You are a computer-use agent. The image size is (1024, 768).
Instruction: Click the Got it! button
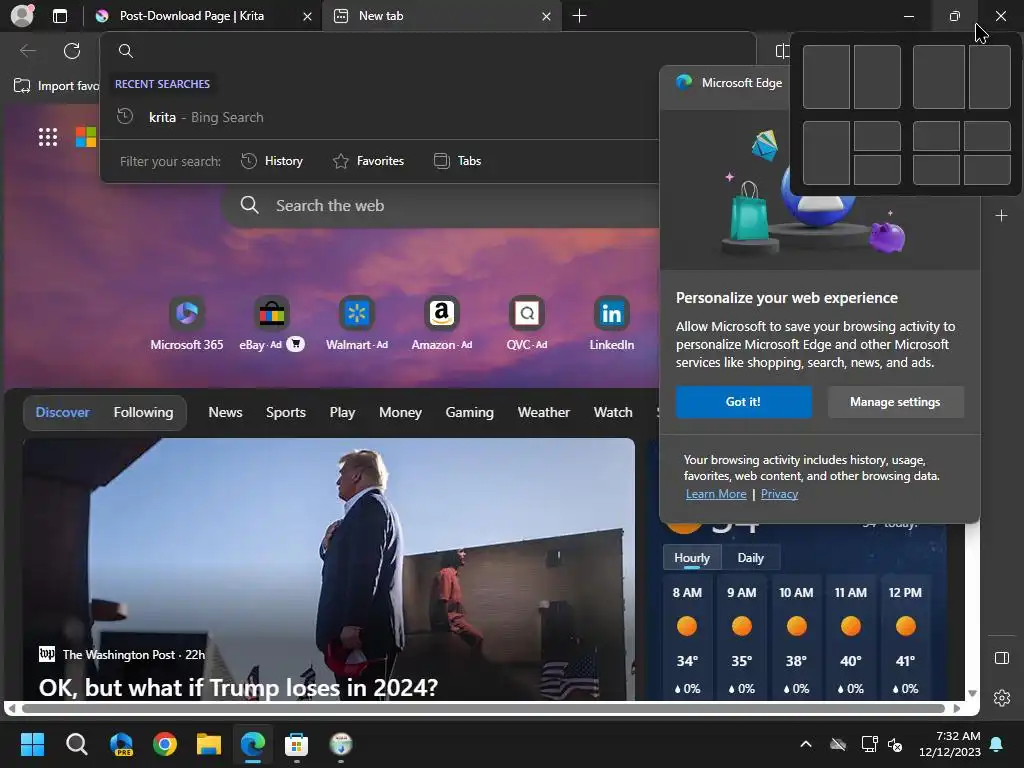744,402
